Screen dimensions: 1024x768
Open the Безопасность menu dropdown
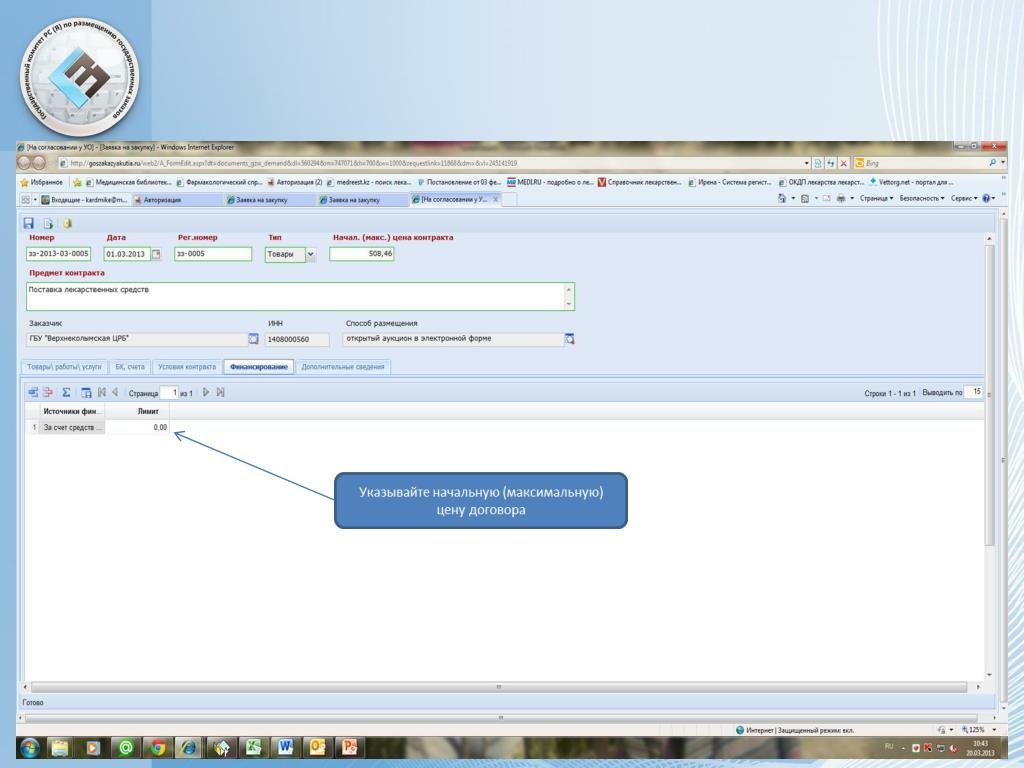[922, 199]
